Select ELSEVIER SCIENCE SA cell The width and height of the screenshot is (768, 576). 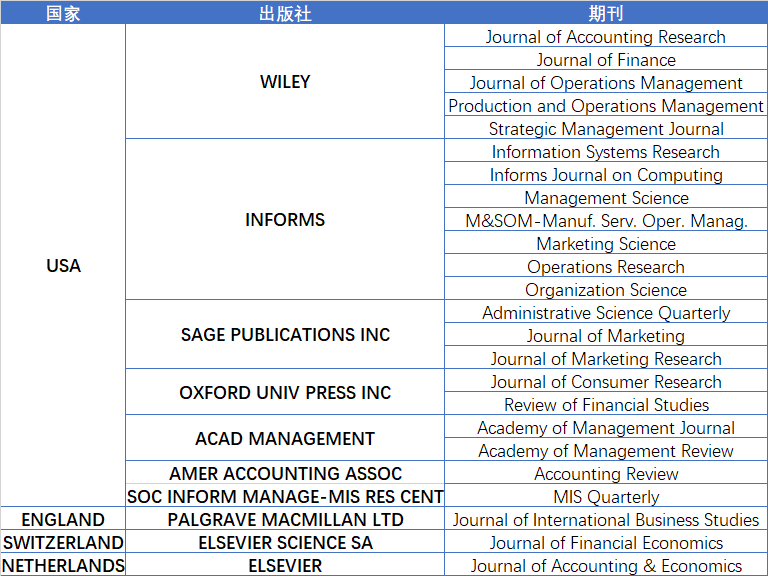click(285, 542)
